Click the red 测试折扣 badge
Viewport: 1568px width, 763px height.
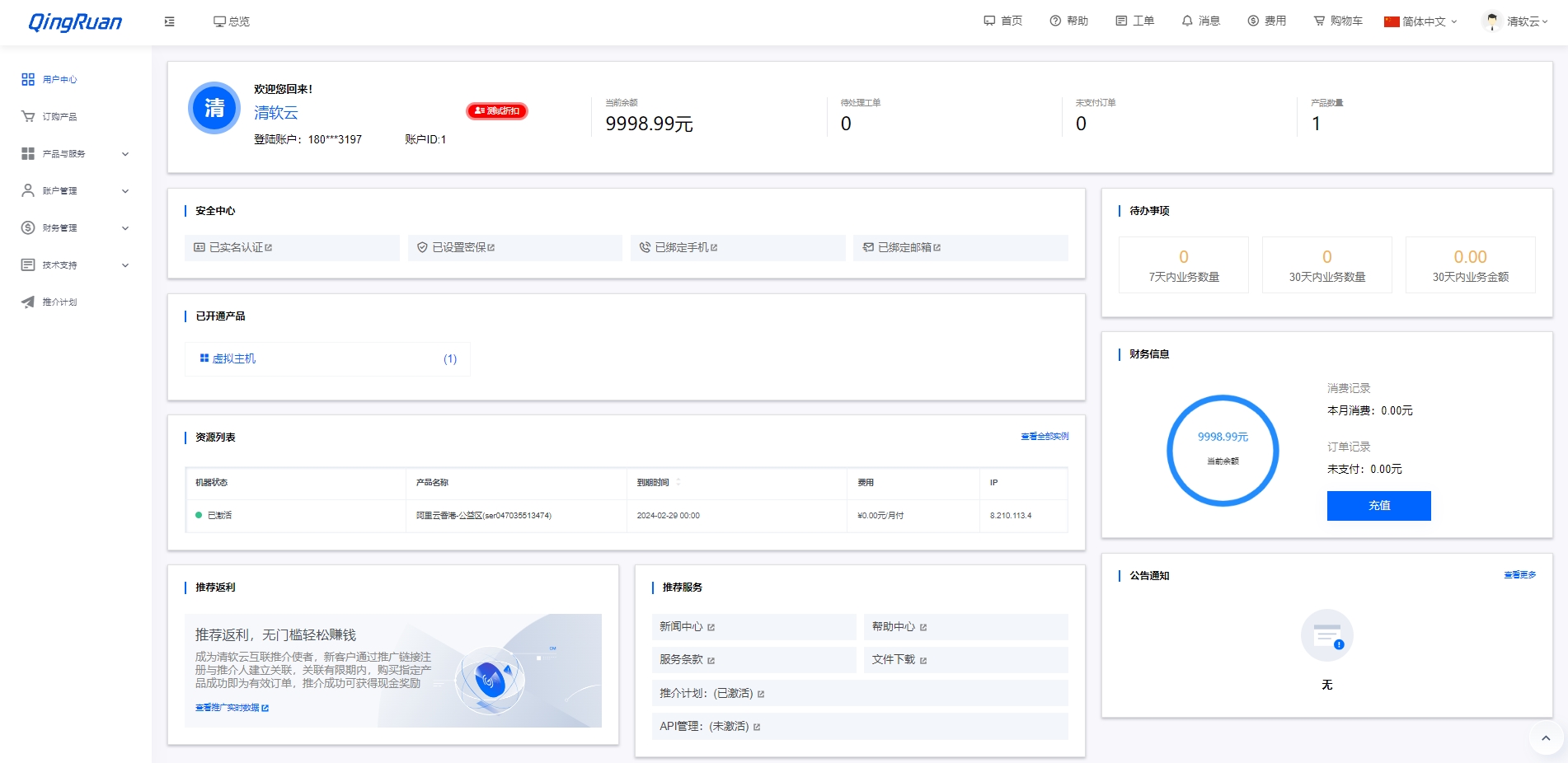[x=497, y=110]
